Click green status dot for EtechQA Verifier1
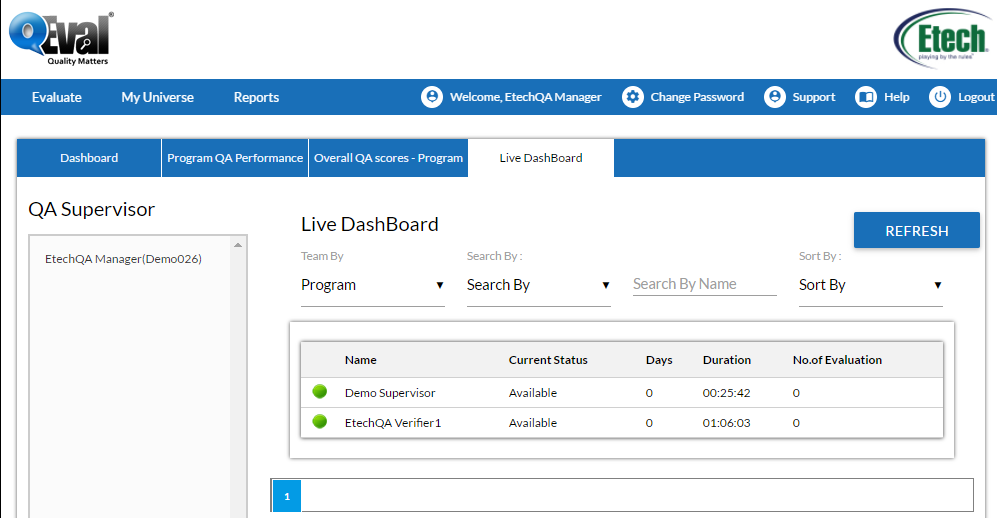997x518 pixels. [x=320, y=421]
